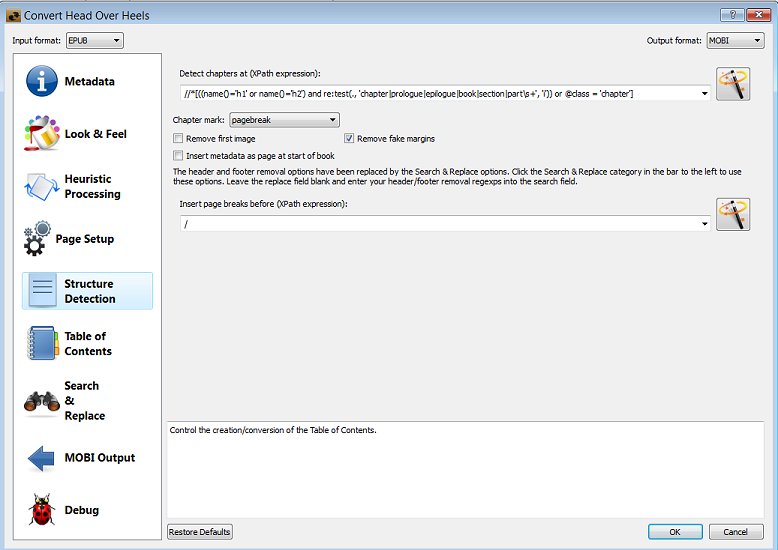Open the Metadata section icon
Screen dimensions: 778x550
pos(42,81)
